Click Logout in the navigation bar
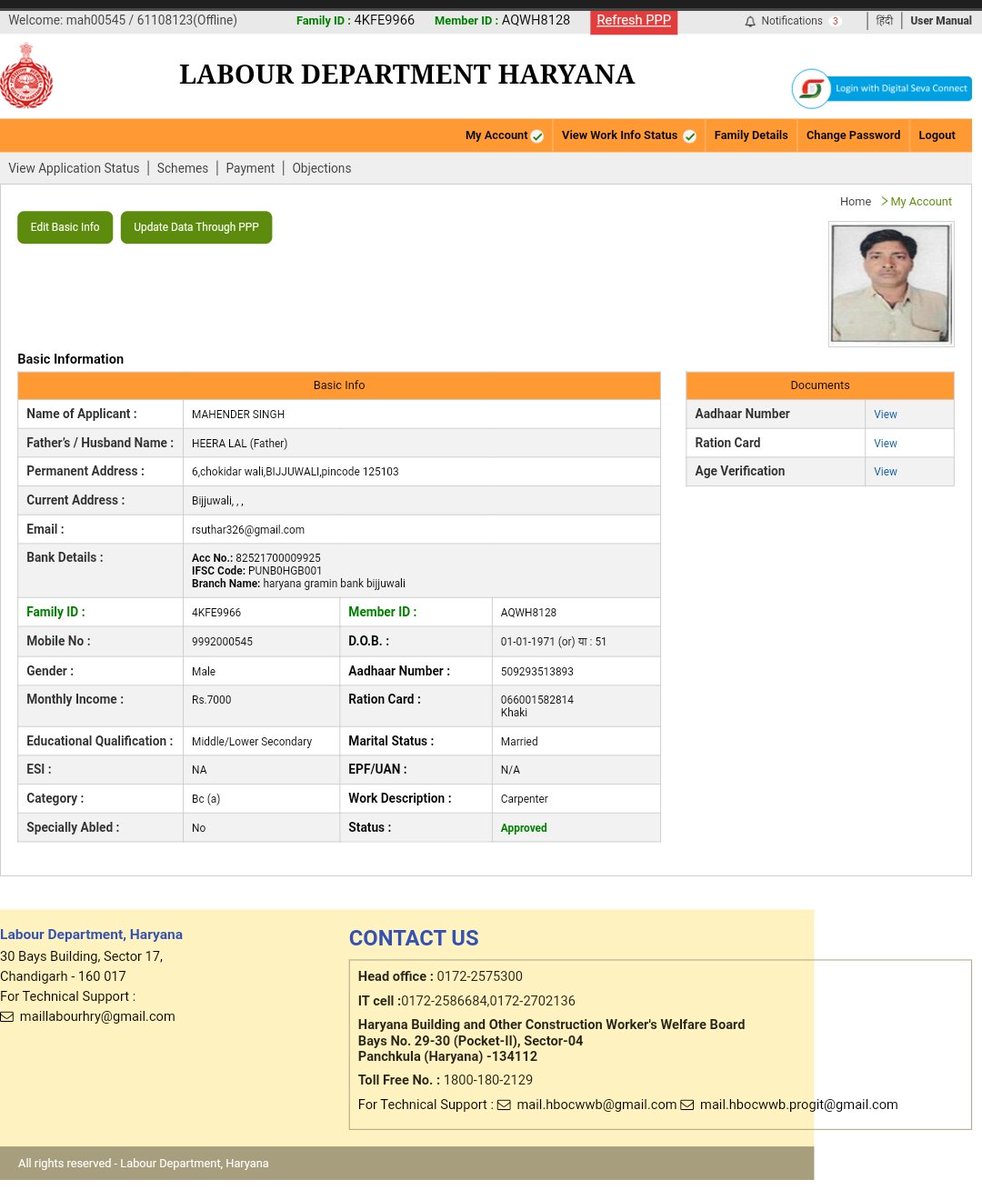The image size is (982, 1200). (937, 135)
